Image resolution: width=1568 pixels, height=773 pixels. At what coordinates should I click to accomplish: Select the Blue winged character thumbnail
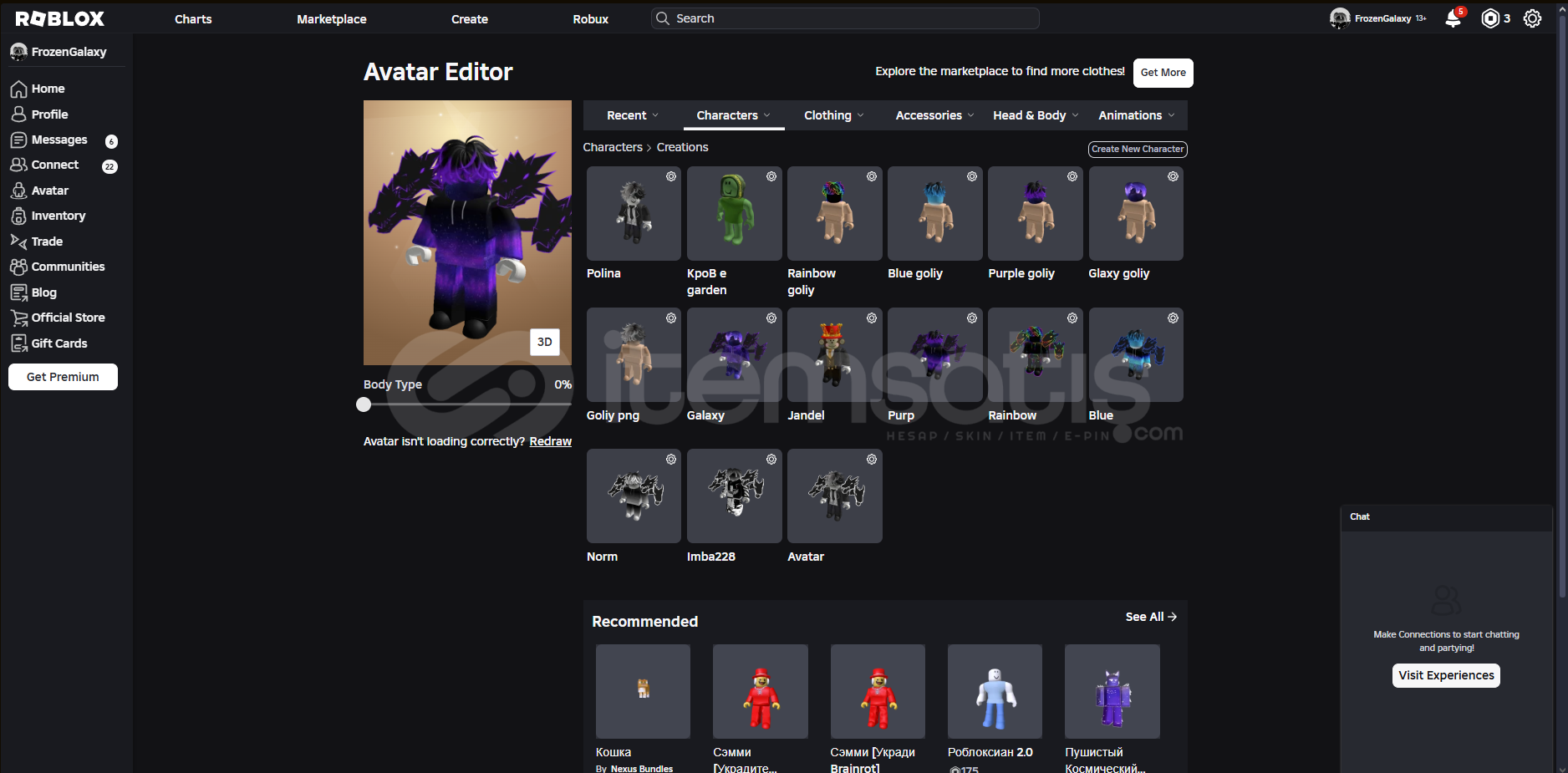pos(1136,355)
